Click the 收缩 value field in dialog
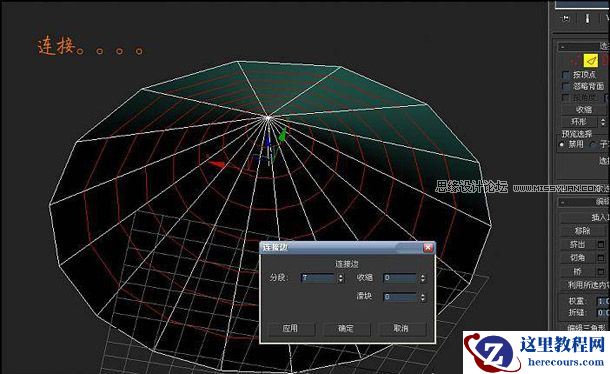The width and height of the screenshot is (610, 374). [400, 278]
